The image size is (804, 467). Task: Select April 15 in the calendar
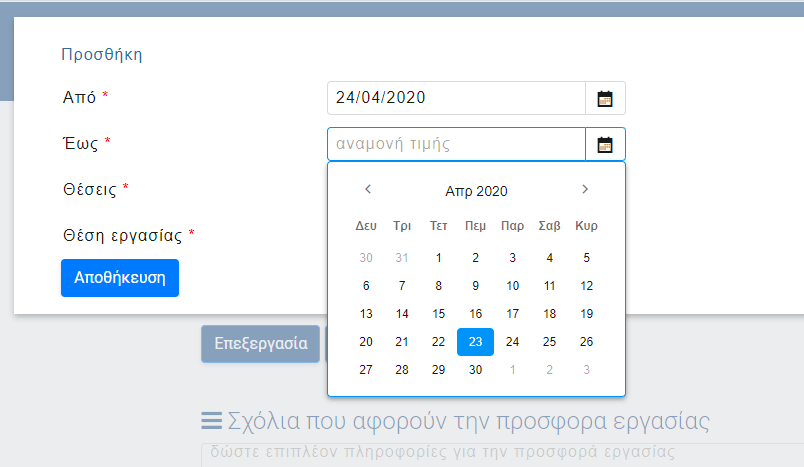(x=439, y=314)
